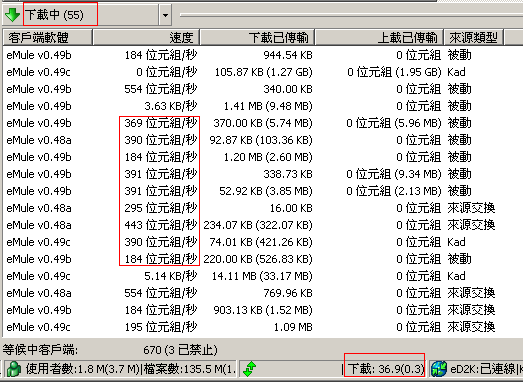Click the 443 位元組/秒 speed cell
523x382 pixels.
pos(161,225)
